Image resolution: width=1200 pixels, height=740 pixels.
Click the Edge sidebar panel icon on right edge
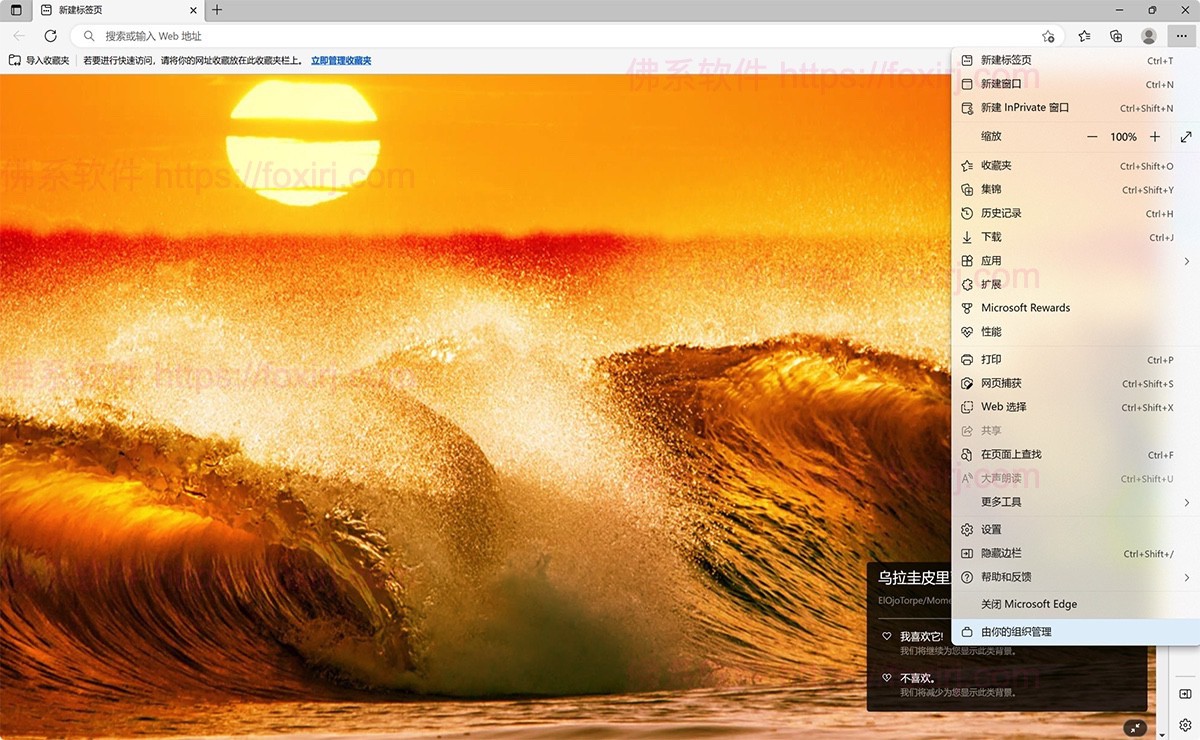pyautogui.click(x=1185, y=693)
